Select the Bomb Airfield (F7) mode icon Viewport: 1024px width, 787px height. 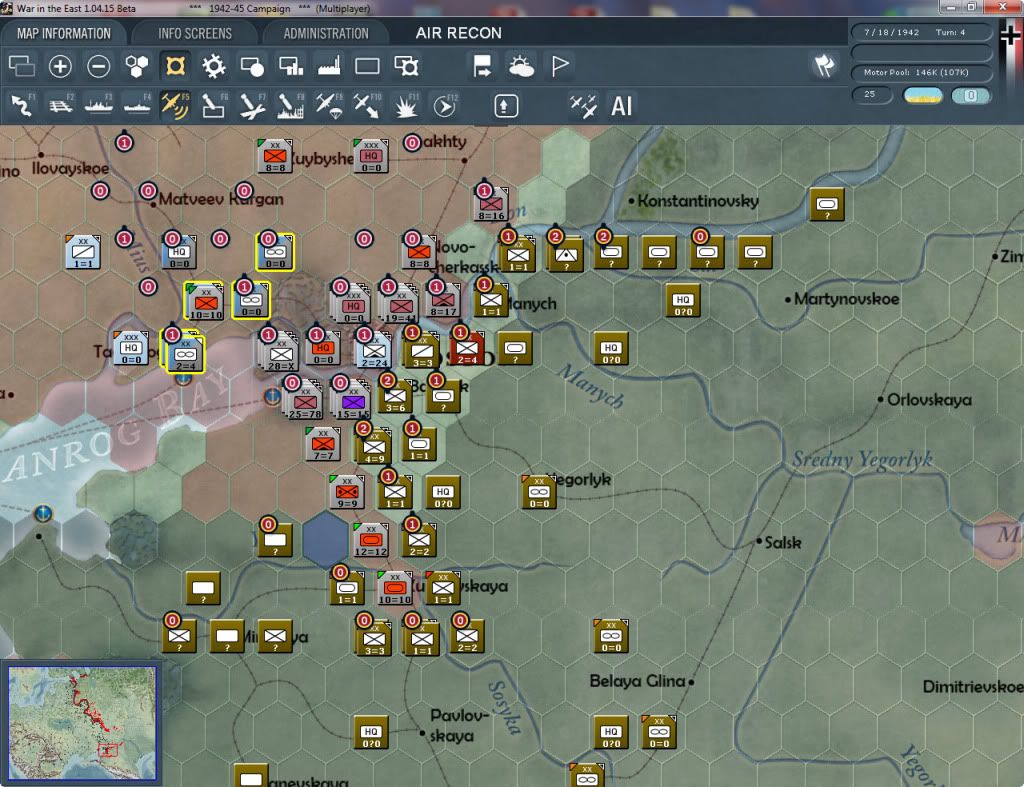[x=252, y=106]
